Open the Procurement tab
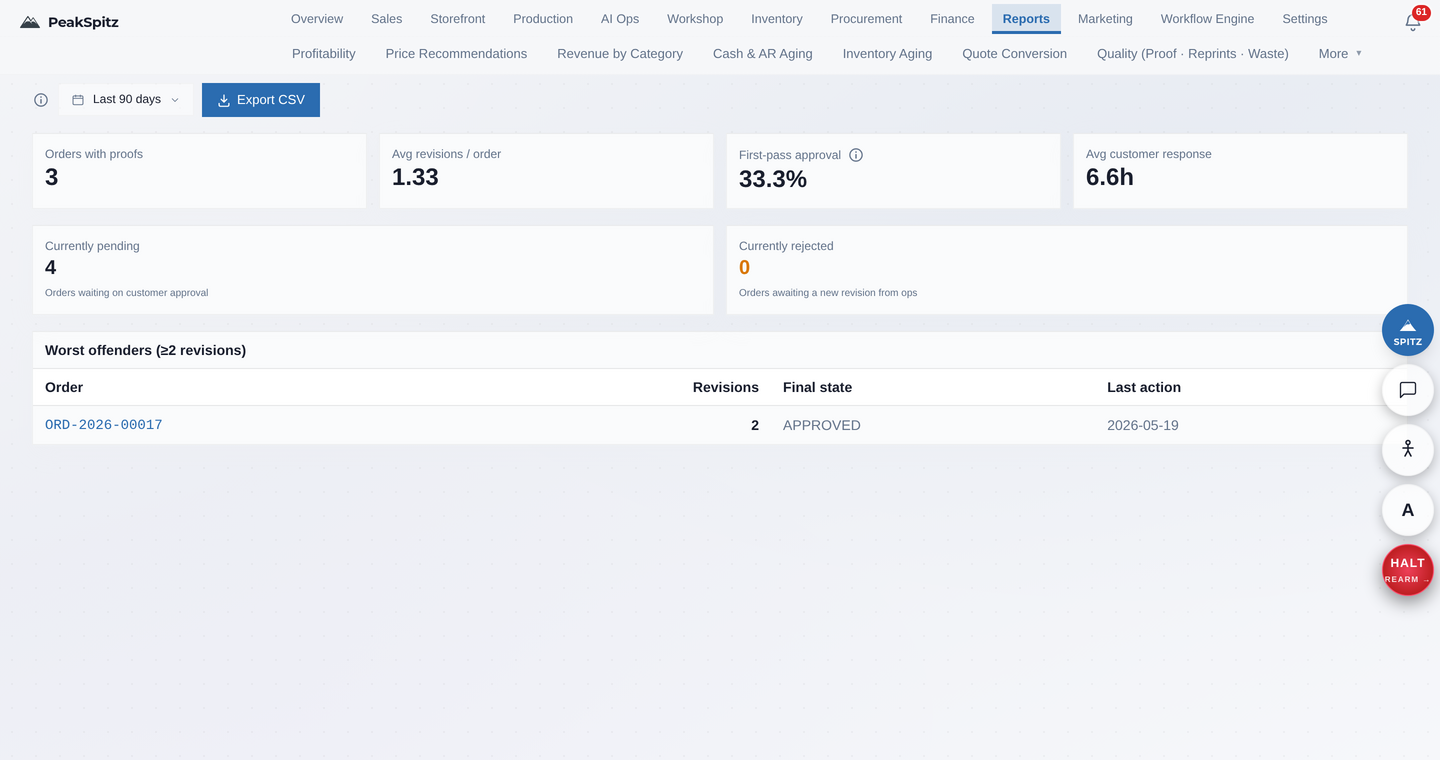 (866, 19)
